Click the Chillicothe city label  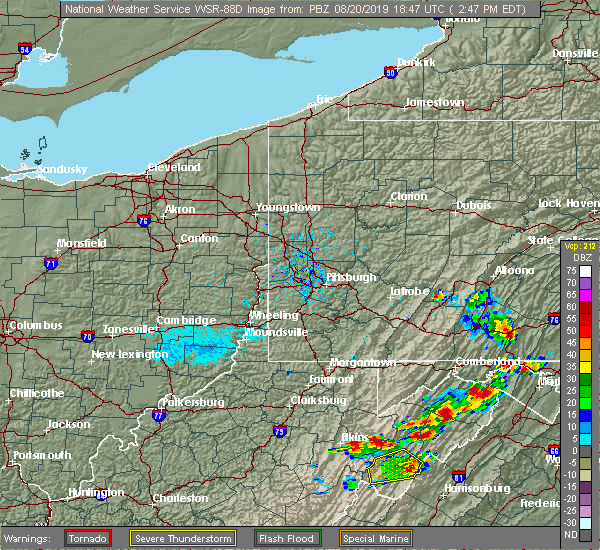tap(37, 393)
